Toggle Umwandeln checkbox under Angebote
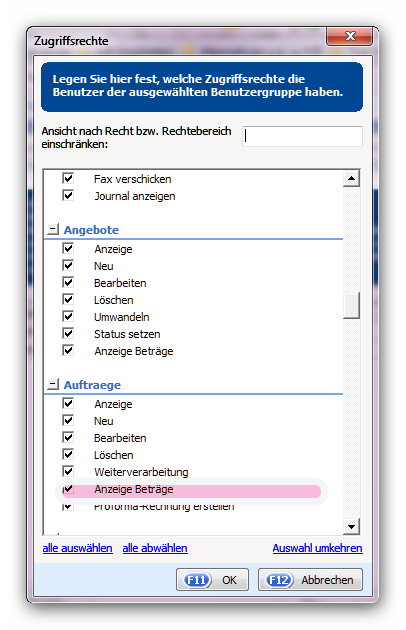 68,316
